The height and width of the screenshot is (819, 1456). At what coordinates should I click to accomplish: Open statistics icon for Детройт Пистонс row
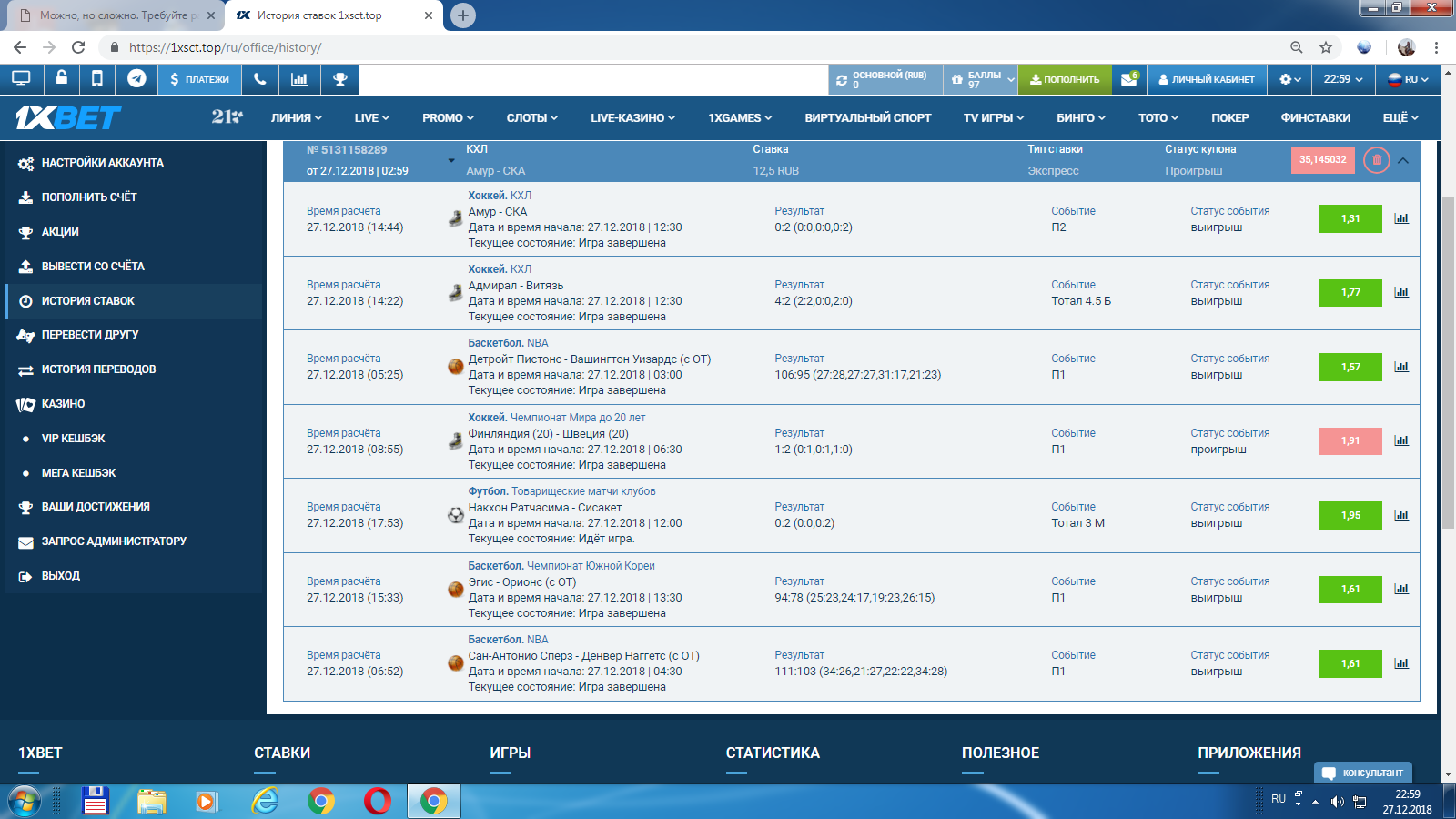pyautogui.click(x=1401, y=367)
